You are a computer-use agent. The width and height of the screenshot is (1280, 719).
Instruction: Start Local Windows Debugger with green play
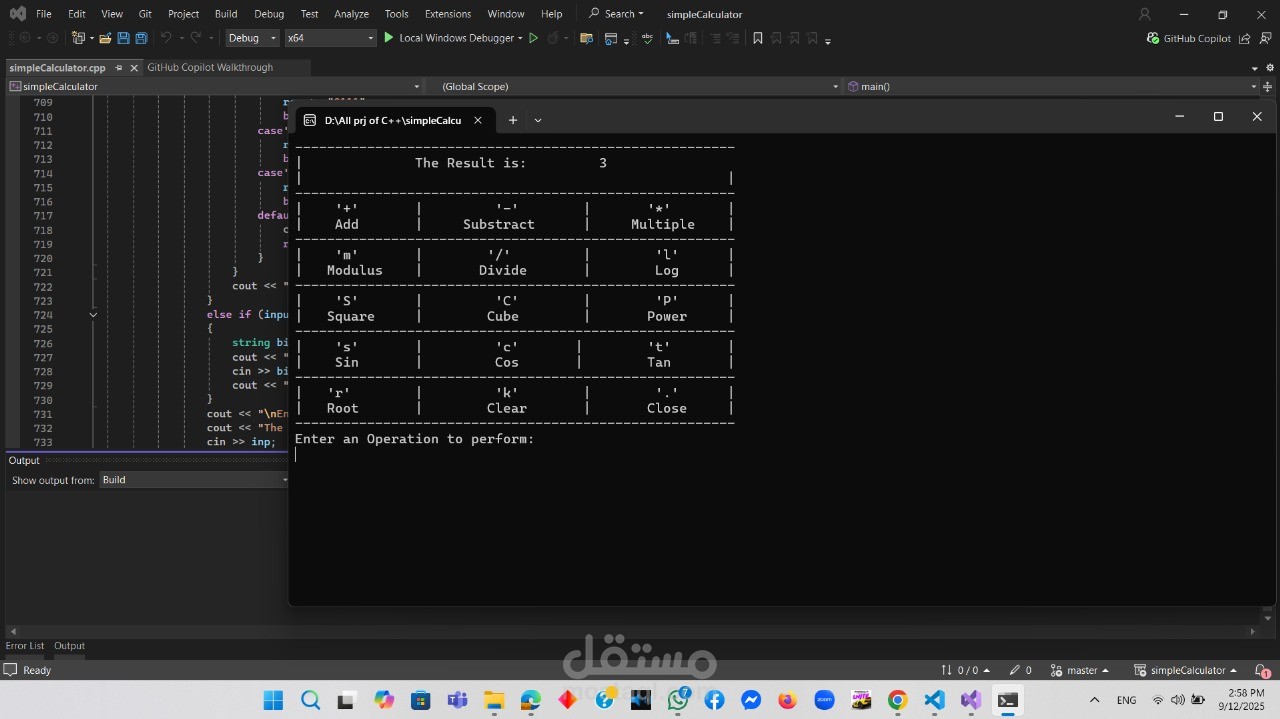(389, 38)
